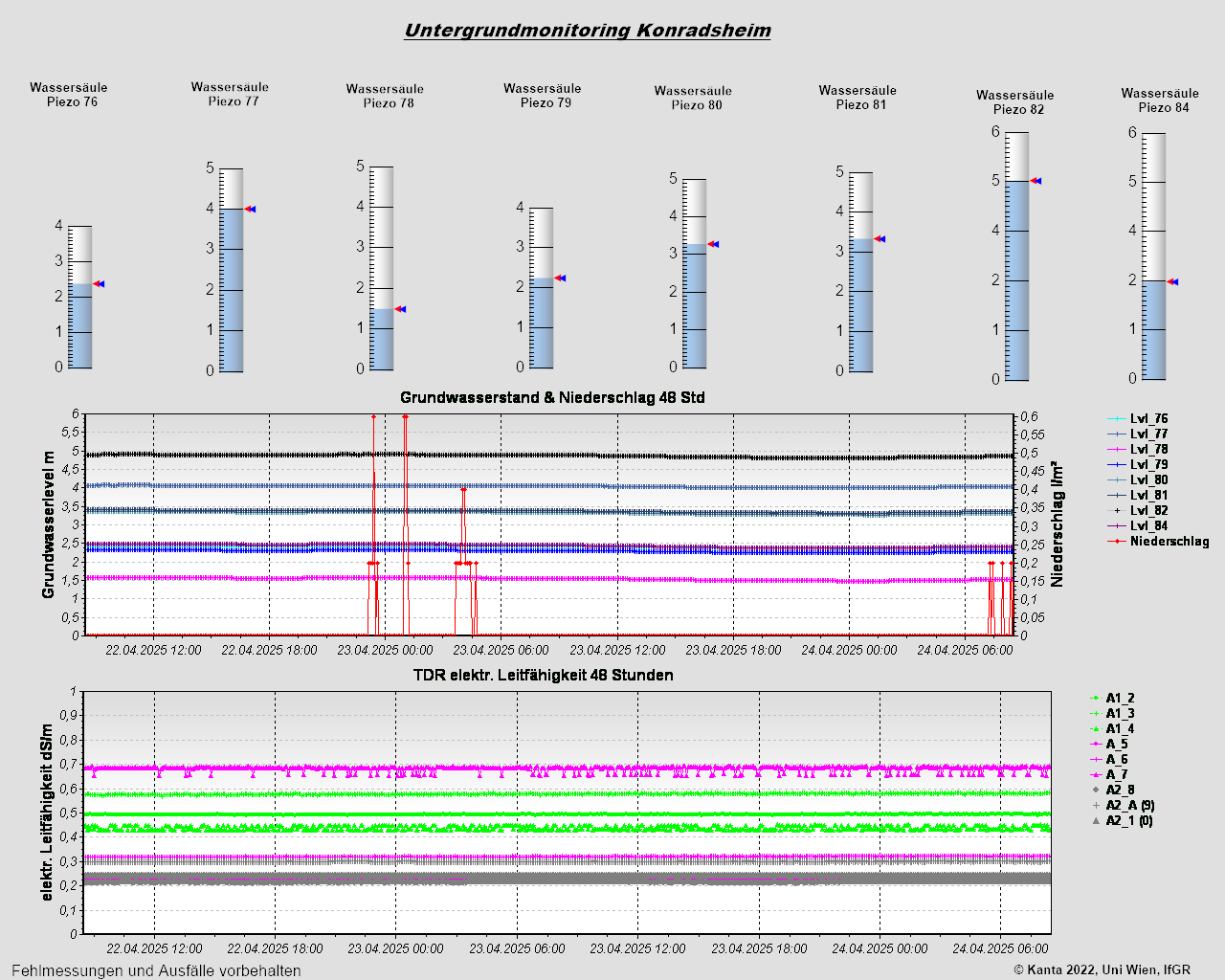Click the 22.04.2025 12:00 tick on conductivity chart
This screenshot has height=980, width=1225.
pos(154,948)
